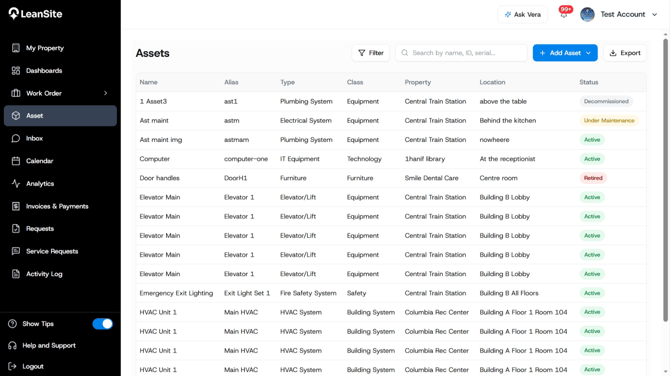The image size is (670, 376).
Task: Sort by the Name column header
Action: pos(148,82)
